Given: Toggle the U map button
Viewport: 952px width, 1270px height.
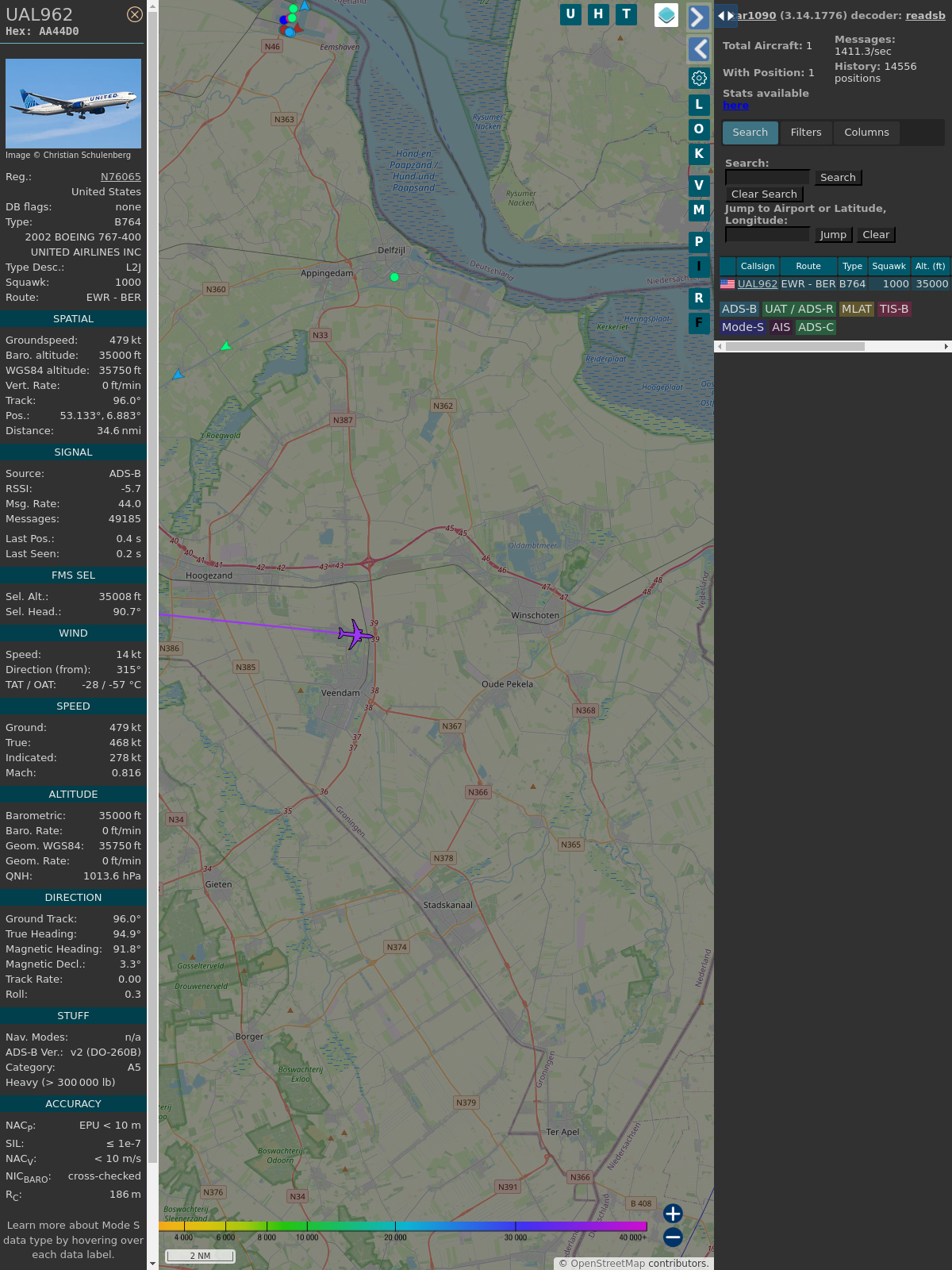Looking at the screenshot, I should (570, 14).
